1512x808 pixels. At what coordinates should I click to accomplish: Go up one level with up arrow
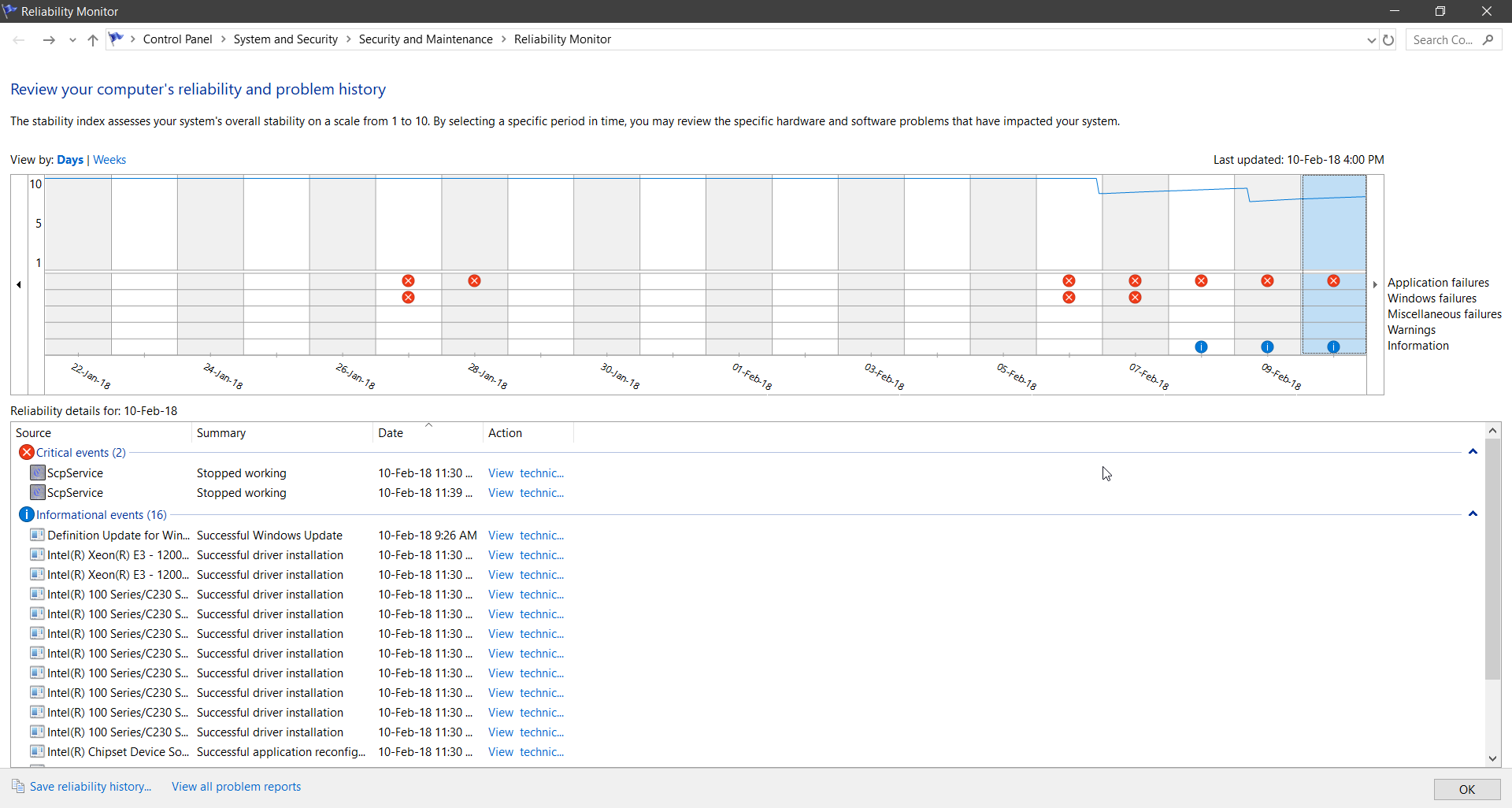93,39
